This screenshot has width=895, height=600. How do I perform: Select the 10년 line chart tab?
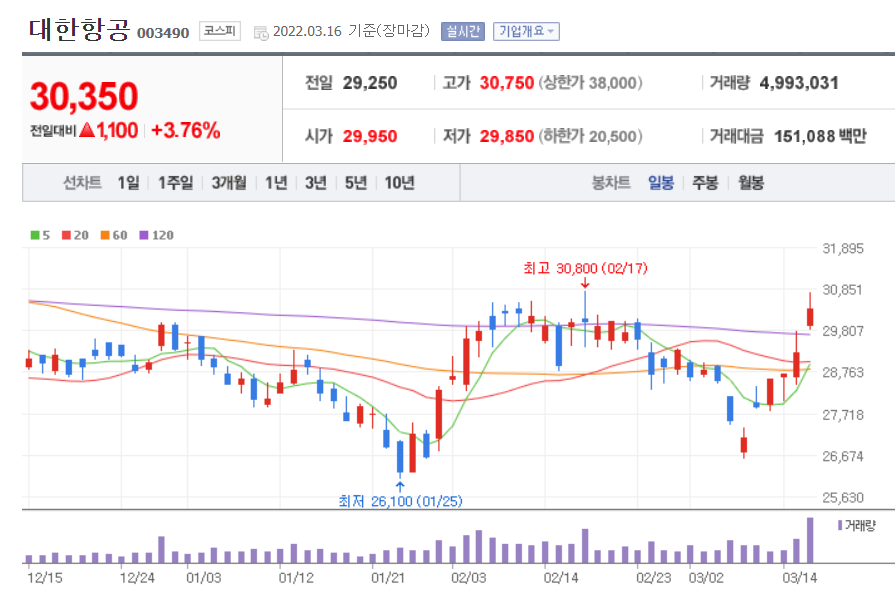[400, 183]
